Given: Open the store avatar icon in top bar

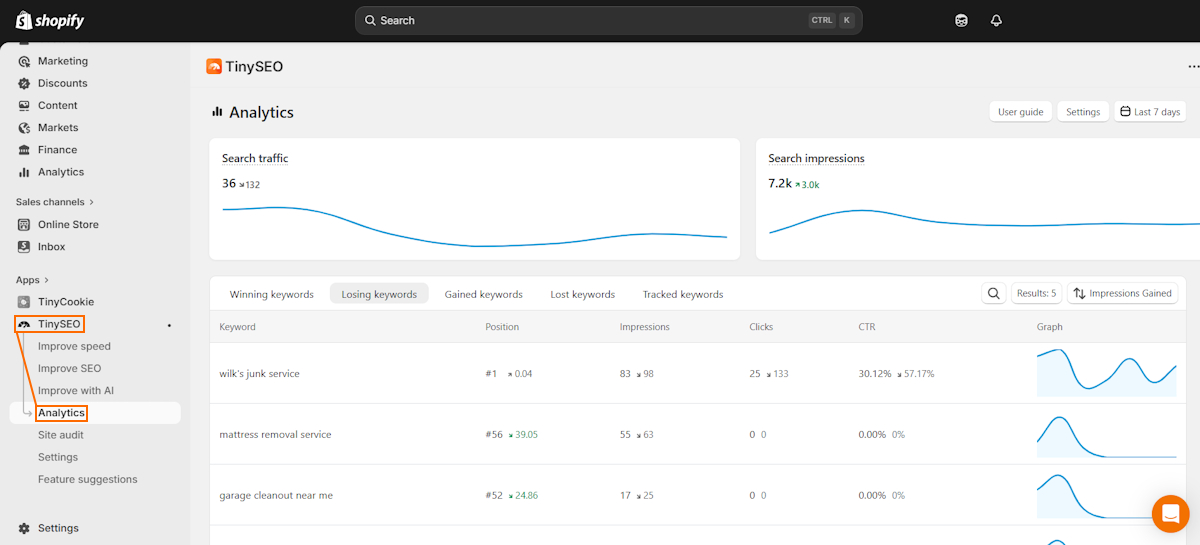Looking at the screenshot, I should click(x=961, y=20).
